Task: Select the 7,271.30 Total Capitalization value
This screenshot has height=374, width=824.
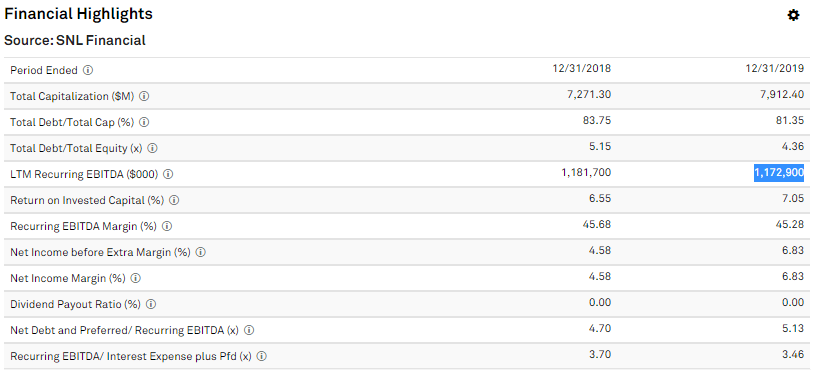Action: (589, 95)
